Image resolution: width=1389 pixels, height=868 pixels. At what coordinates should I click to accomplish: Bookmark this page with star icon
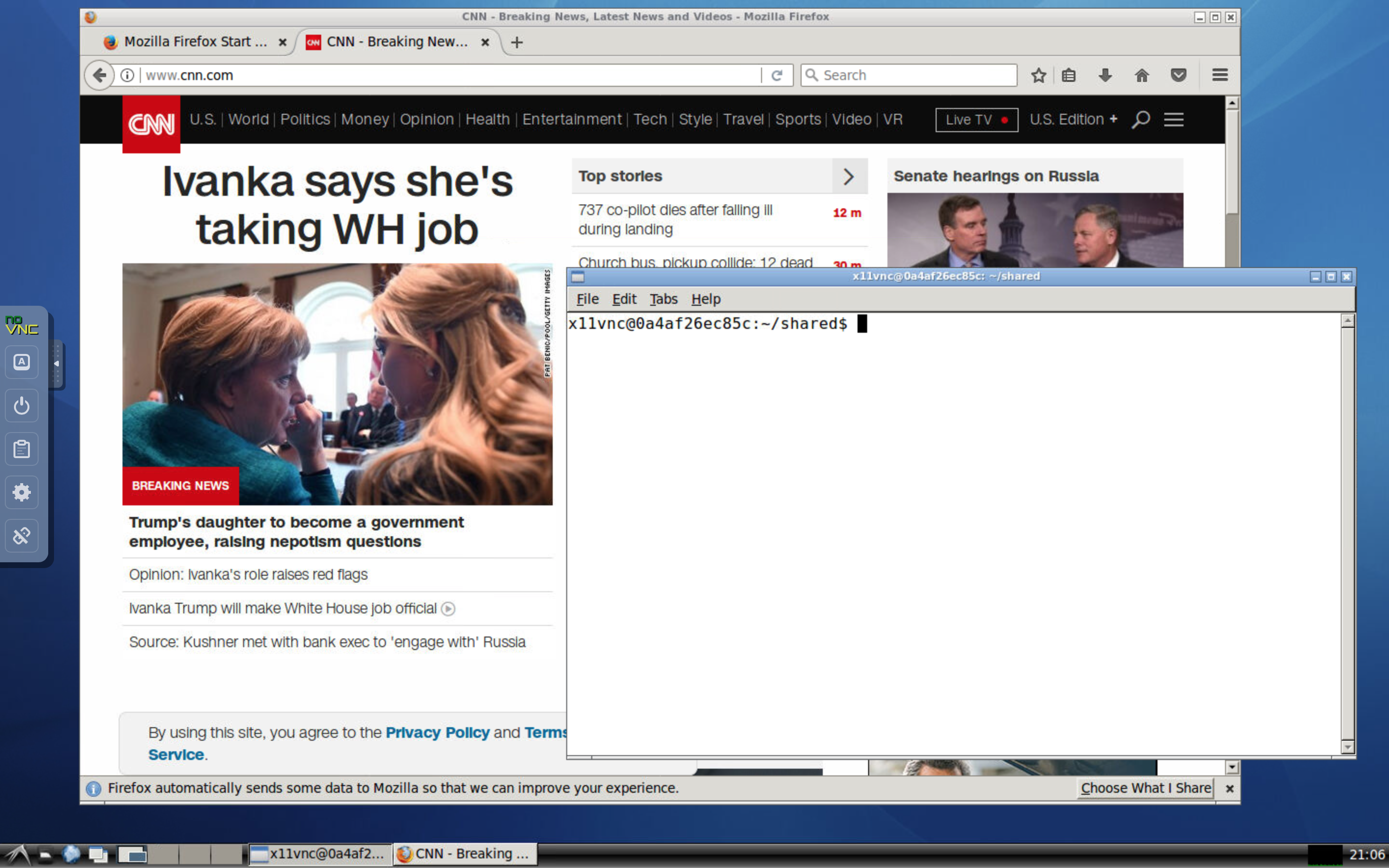[1038, 75]
